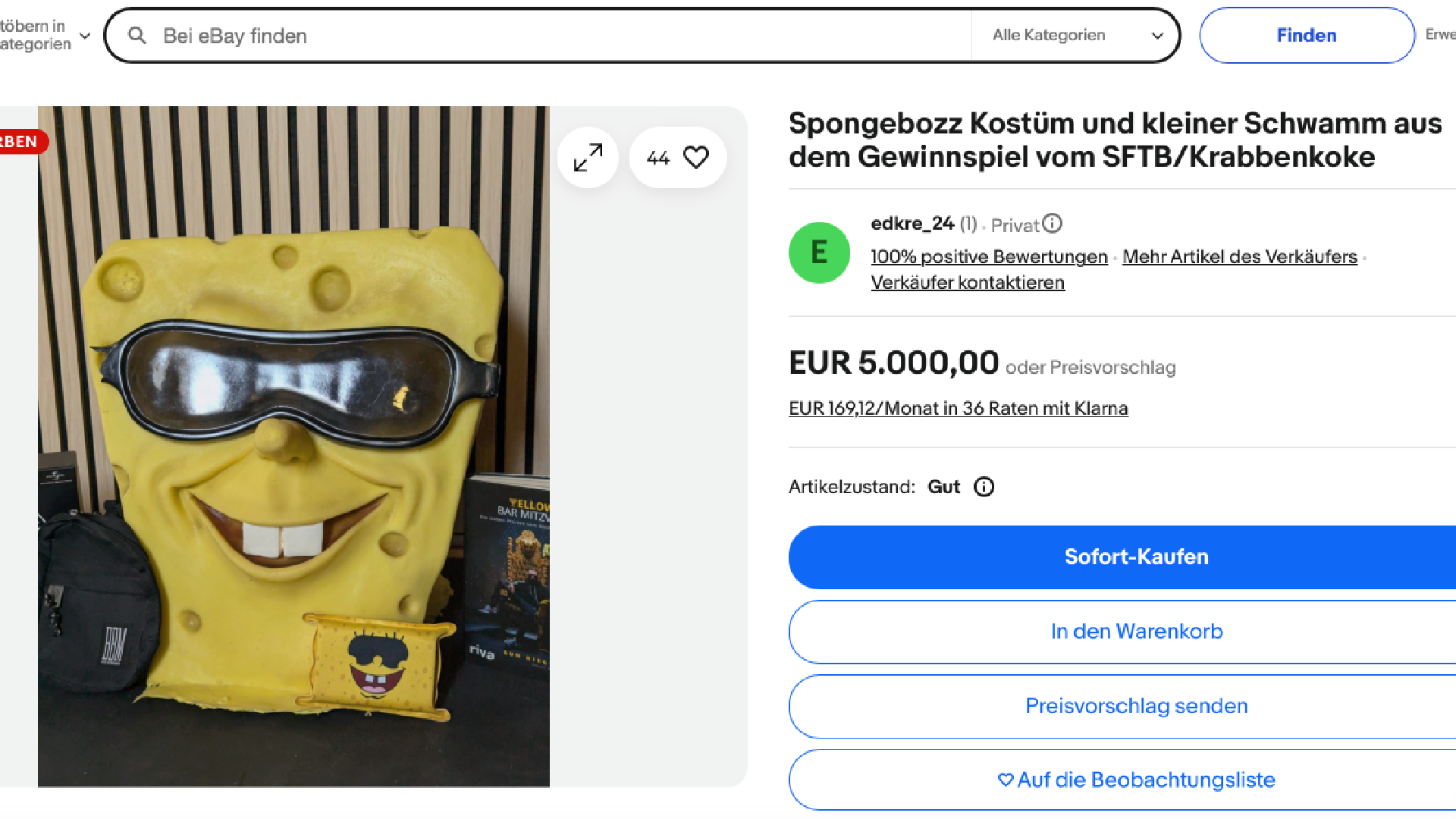
Task: Expand the product image to fullscreen
Action: click(x=588, y=158)
